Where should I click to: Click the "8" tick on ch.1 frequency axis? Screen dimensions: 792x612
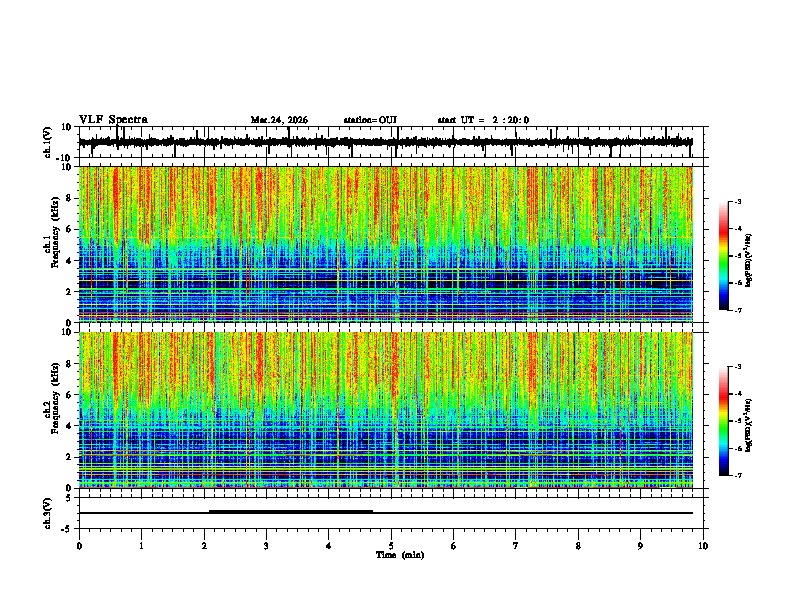click(x=69, y=198)
